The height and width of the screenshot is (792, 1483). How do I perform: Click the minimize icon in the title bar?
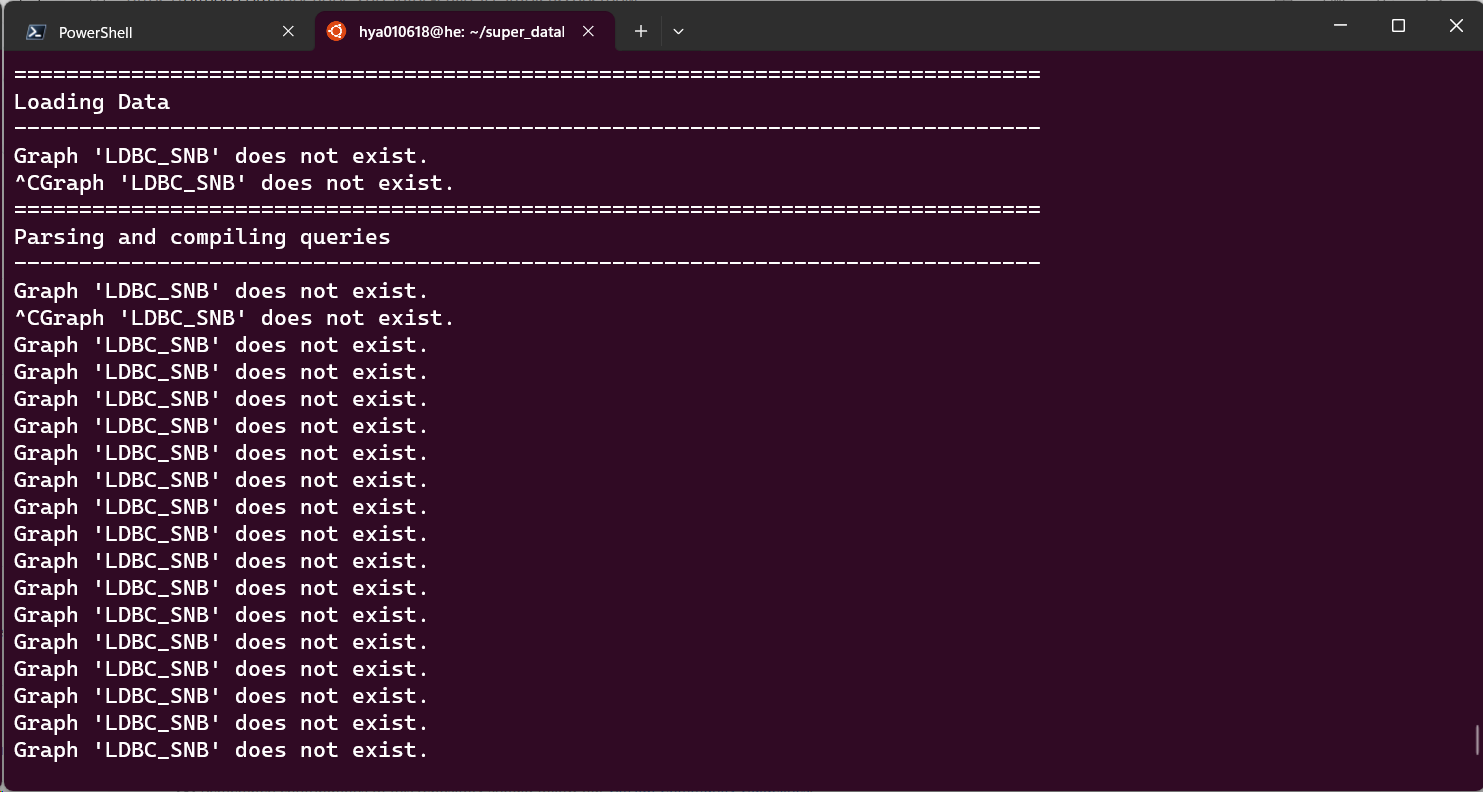point(1339,25)
